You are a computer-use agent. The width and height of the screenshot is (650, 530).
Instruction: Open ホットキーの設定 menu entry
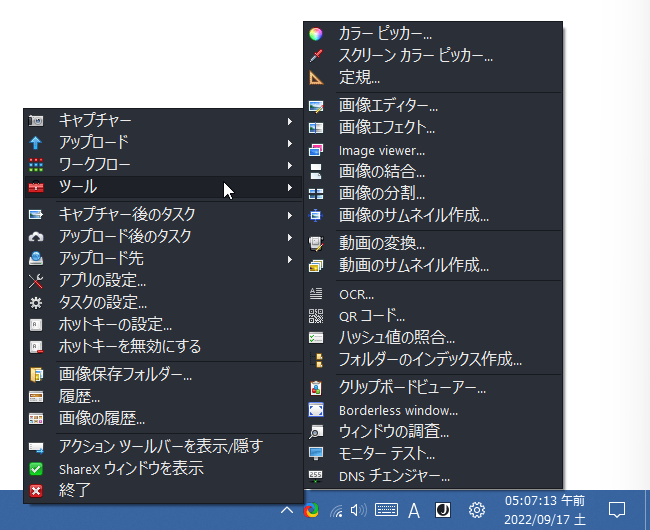point(164,324)
